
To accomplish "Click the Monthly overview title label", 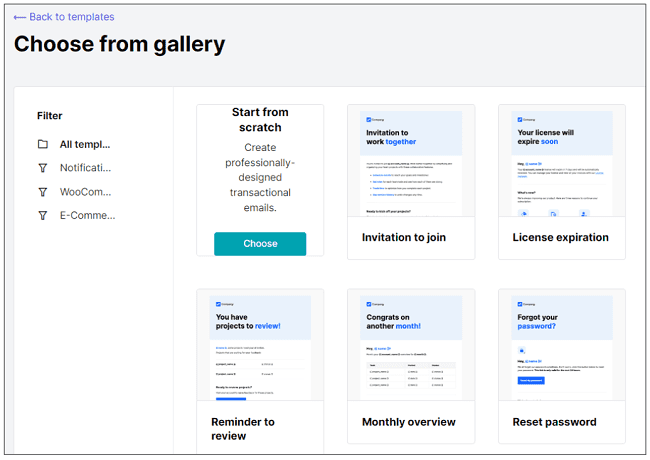I will click(x=408, y=422).
